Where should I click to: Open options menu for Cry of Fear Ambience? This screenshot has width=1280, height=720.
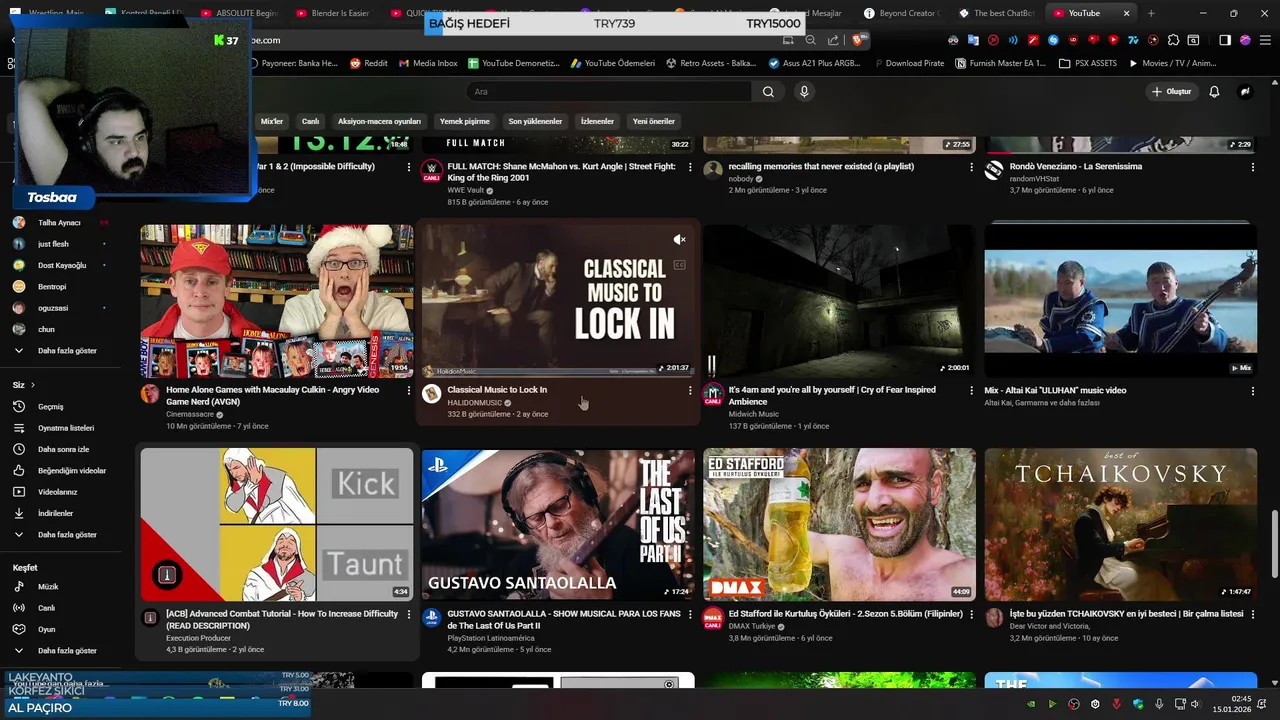(x=971, y=391)
